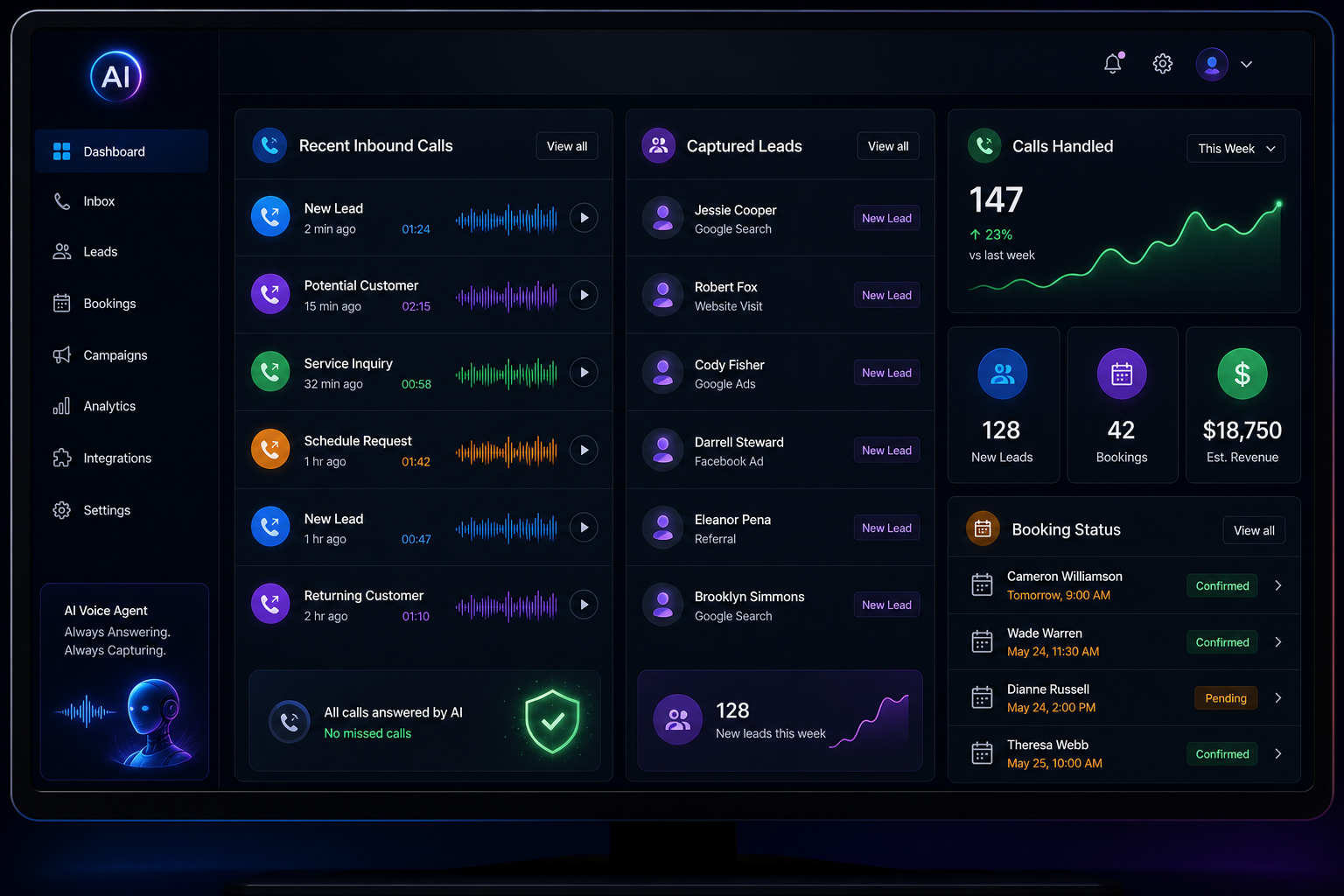Click Potential Customer purple phone icon
The width and height of the screenshot is (1344, 896).
[270, 294]
